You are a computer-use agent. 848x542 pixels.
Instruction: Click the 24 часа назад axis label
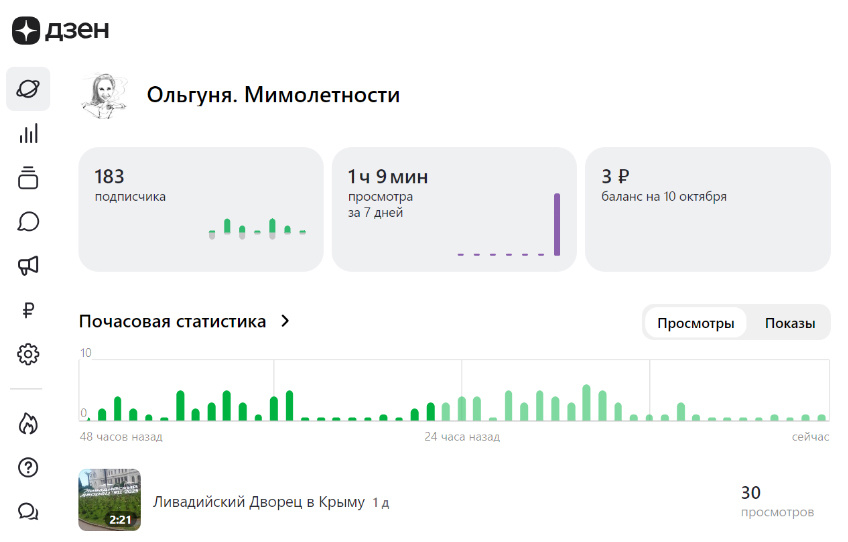pyautogui.click(x=462, y=437)
